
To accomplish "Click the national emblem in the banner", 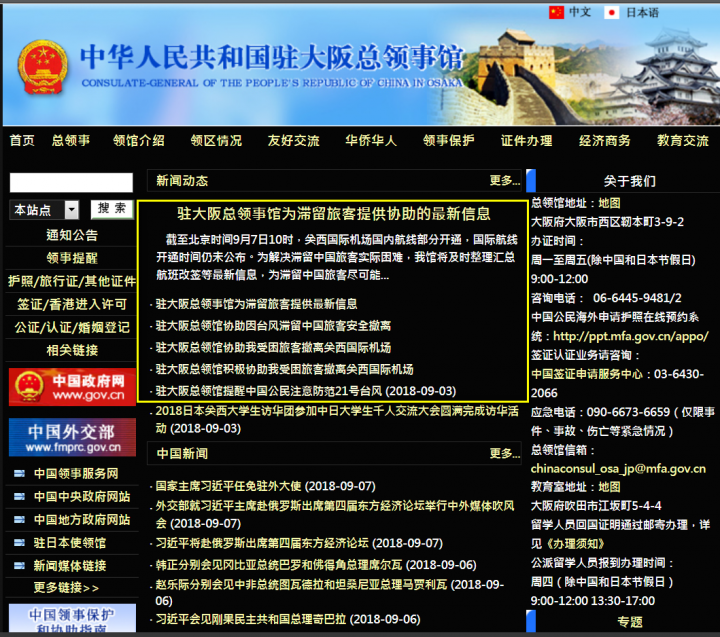I will coord(43,67).
